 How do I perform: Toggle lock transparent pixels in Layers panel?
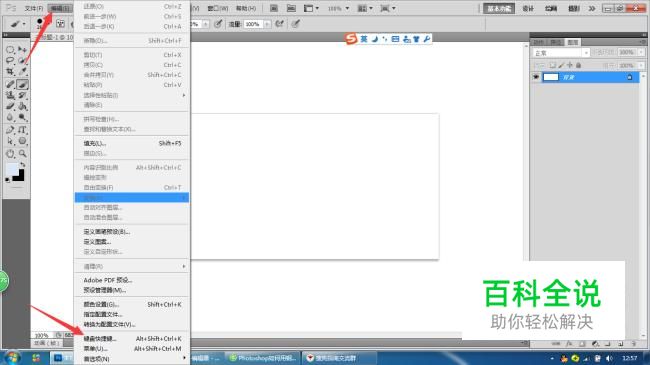point(553,66)
